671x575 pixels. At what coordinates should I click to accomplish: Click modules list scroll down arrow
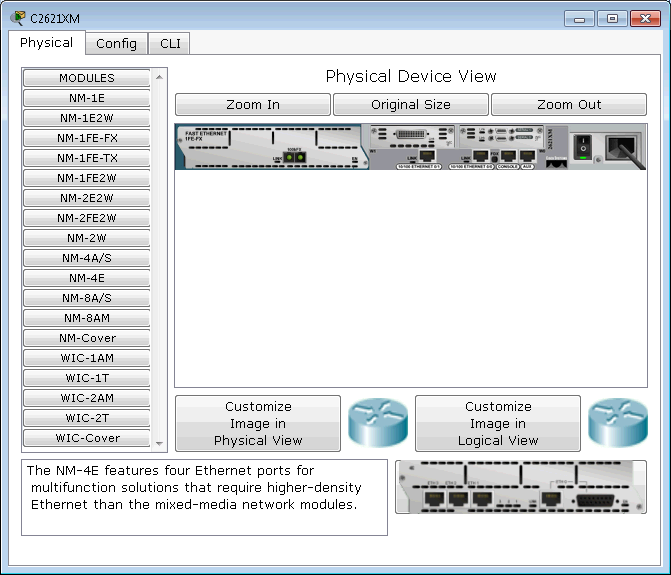click(x=159, y=444)
